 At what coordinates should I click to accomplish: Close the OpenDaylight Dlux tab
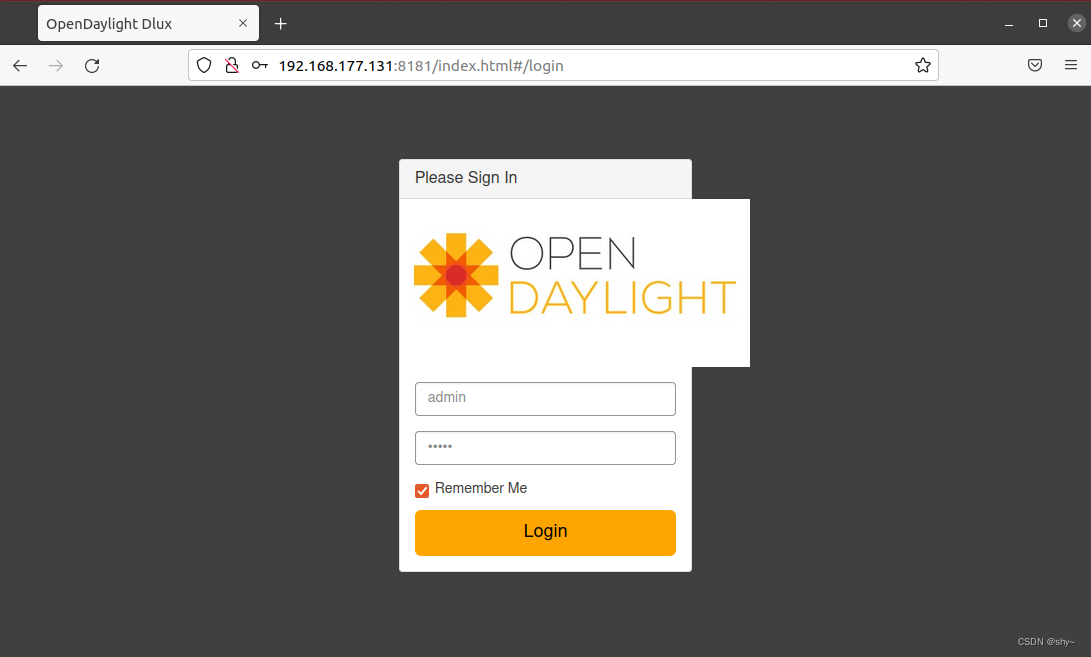click(243, 23)
